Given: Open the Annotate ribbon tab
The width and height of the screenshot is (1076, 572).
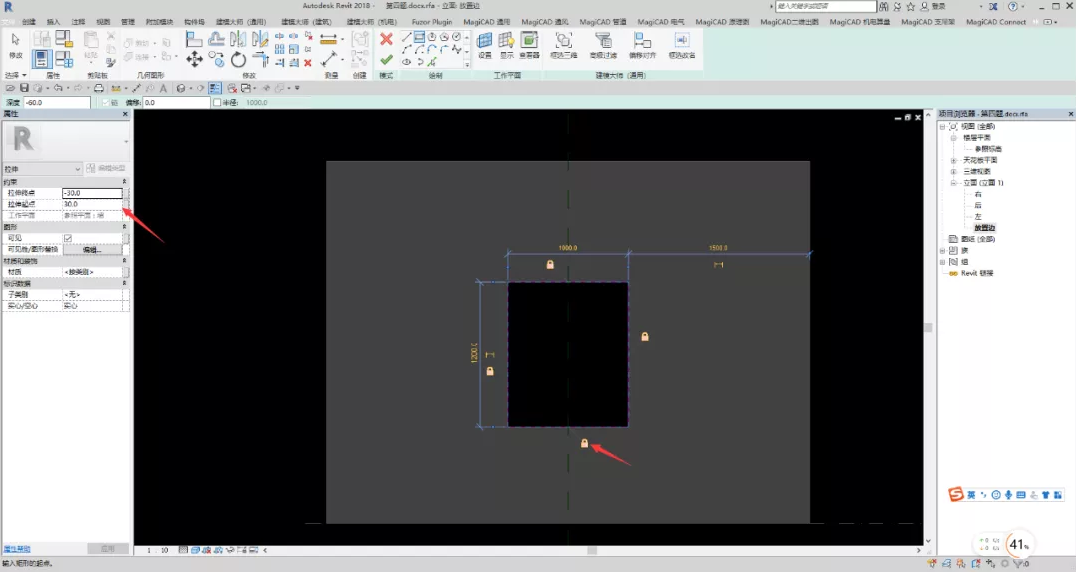Looking at the screenshot, I should [78, 22].
